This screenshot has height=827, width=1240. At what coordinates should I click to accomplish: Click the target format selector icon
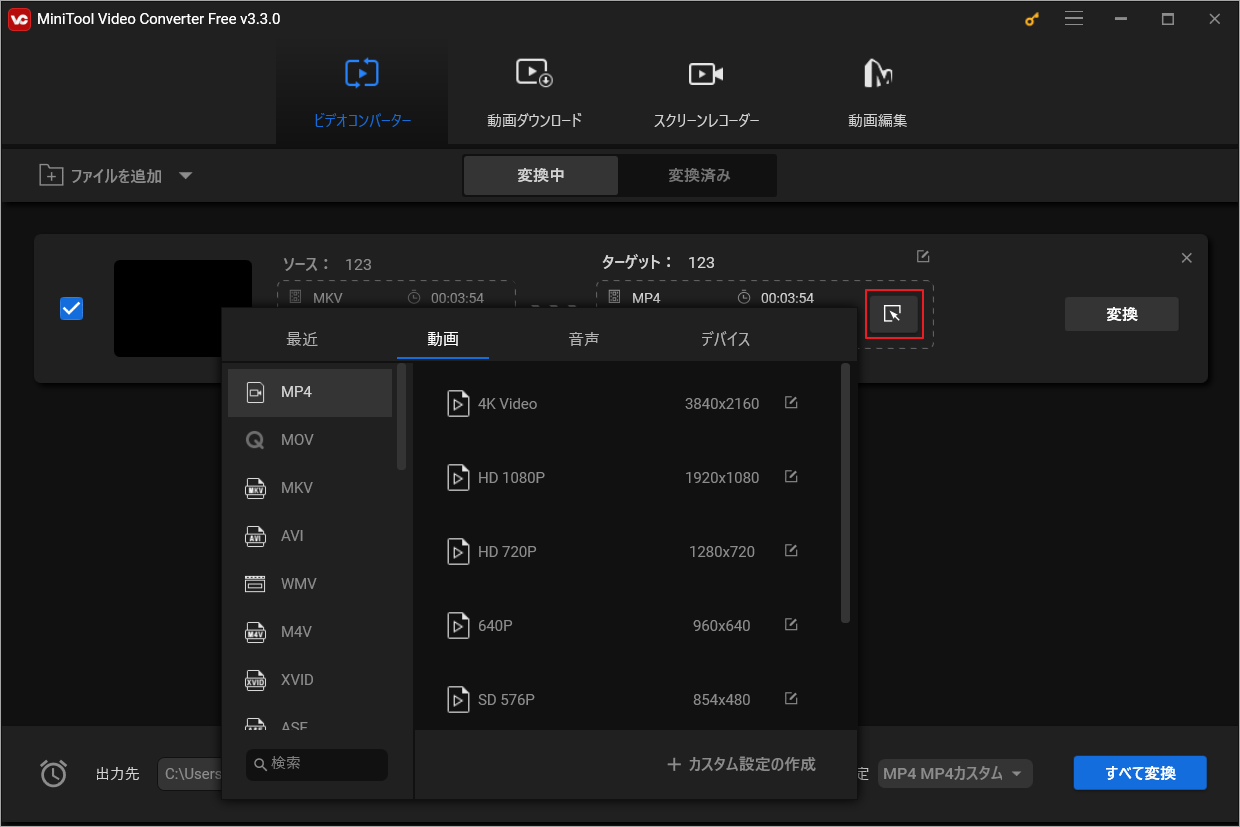[893, 314]
